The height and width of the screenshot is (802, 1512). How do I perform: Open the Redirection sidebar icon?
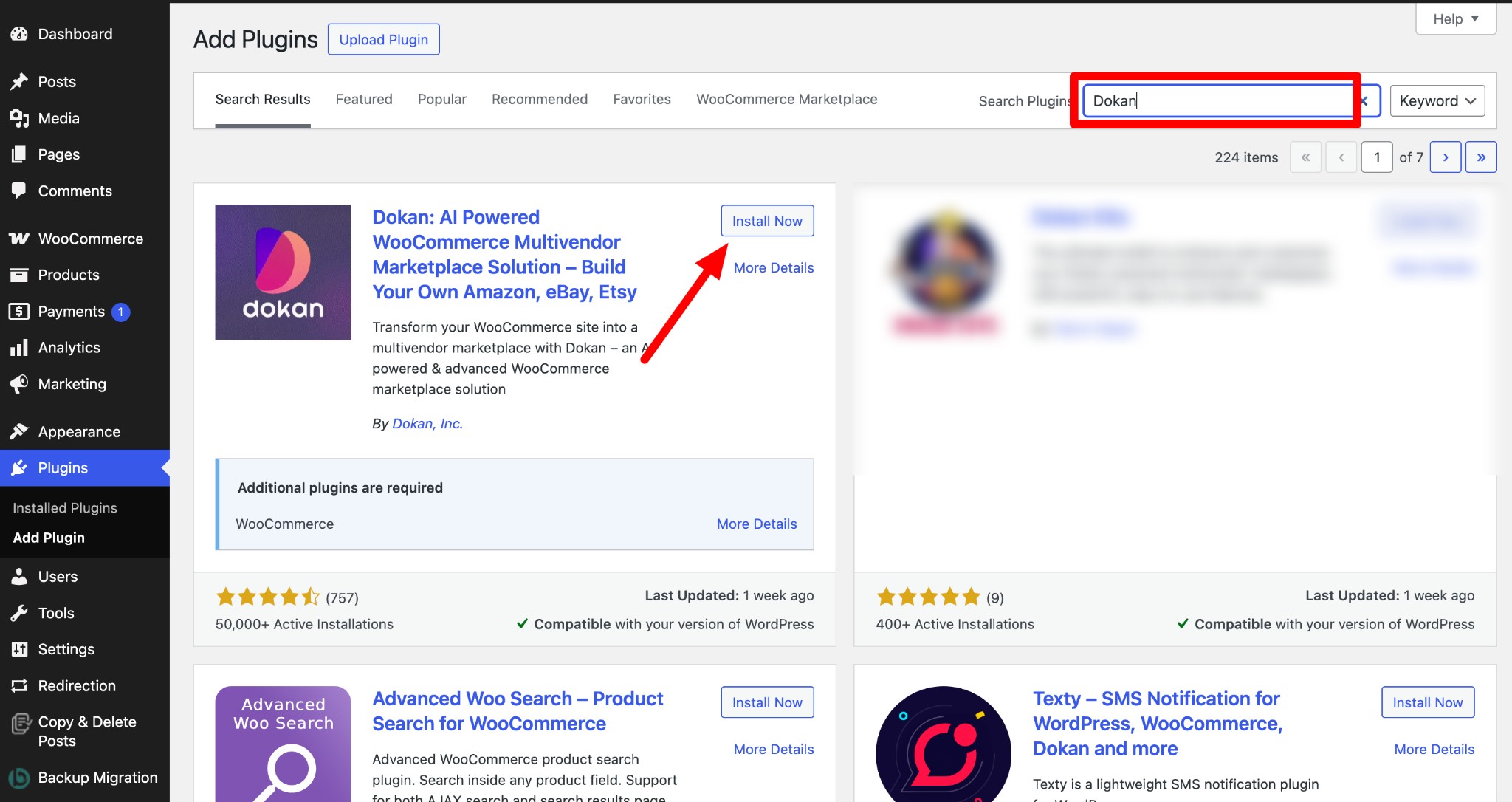[19, 685]
